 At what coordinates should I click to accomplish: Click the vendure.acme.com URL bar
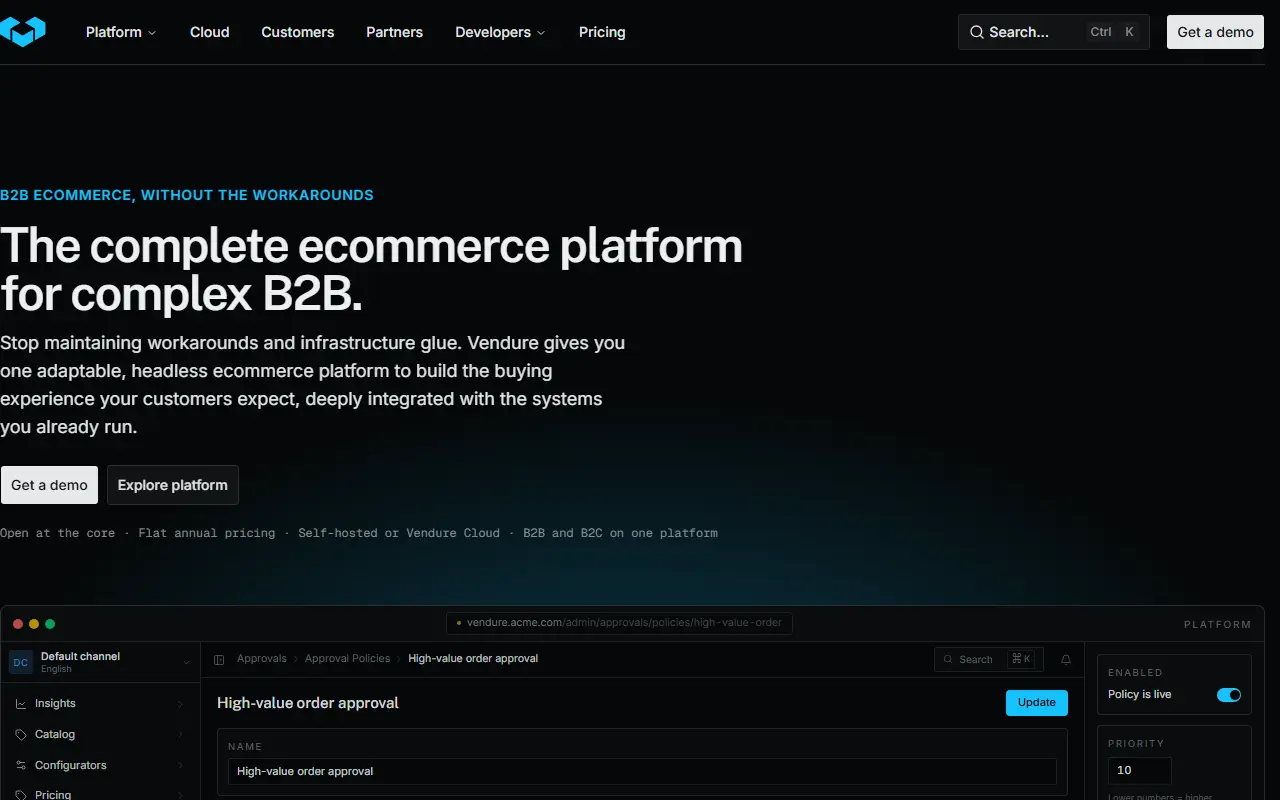tap(620, 623)
